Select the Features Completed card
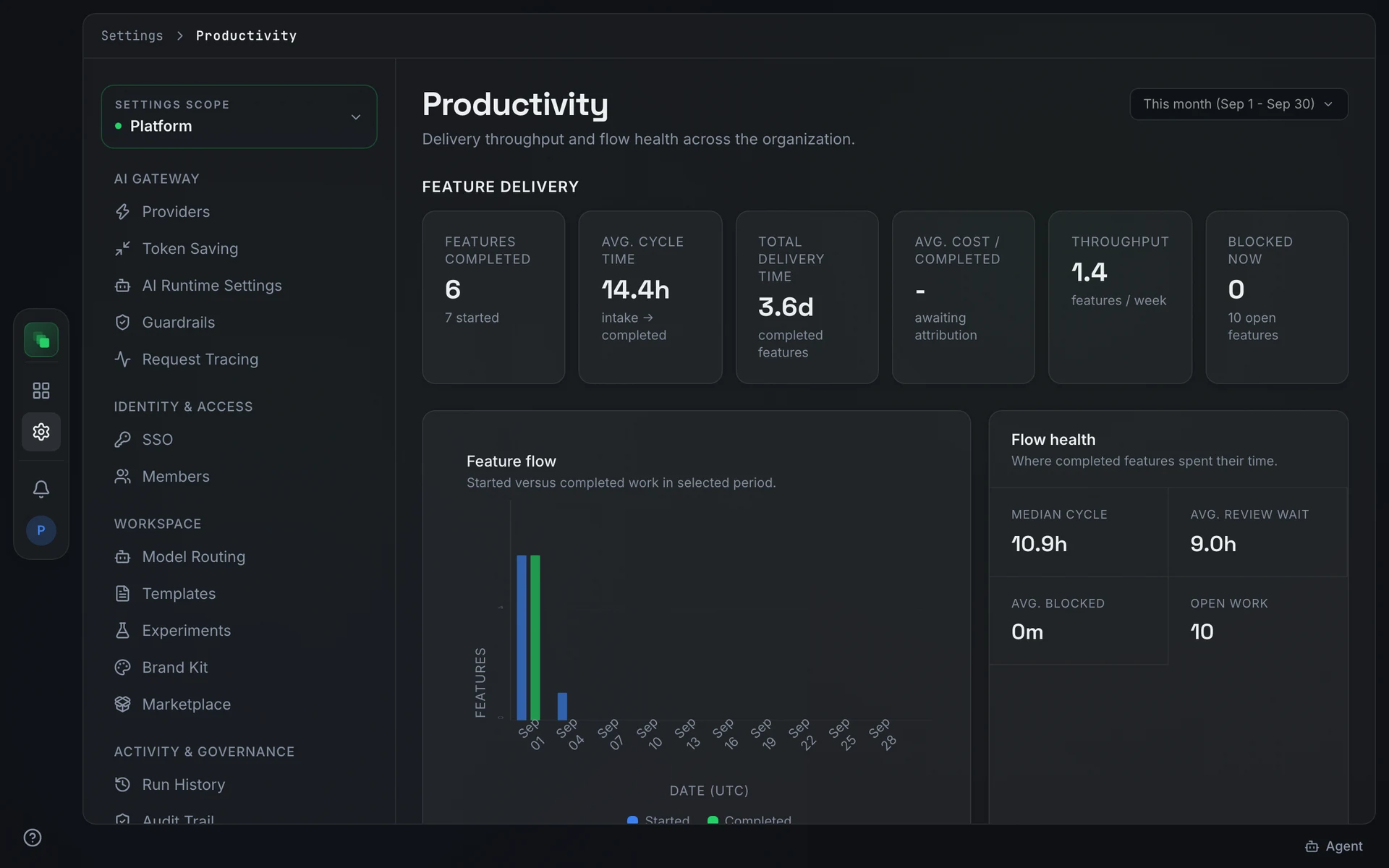Image resolution: width=1389 pixels, height=868 pixels. click(493, 297)
